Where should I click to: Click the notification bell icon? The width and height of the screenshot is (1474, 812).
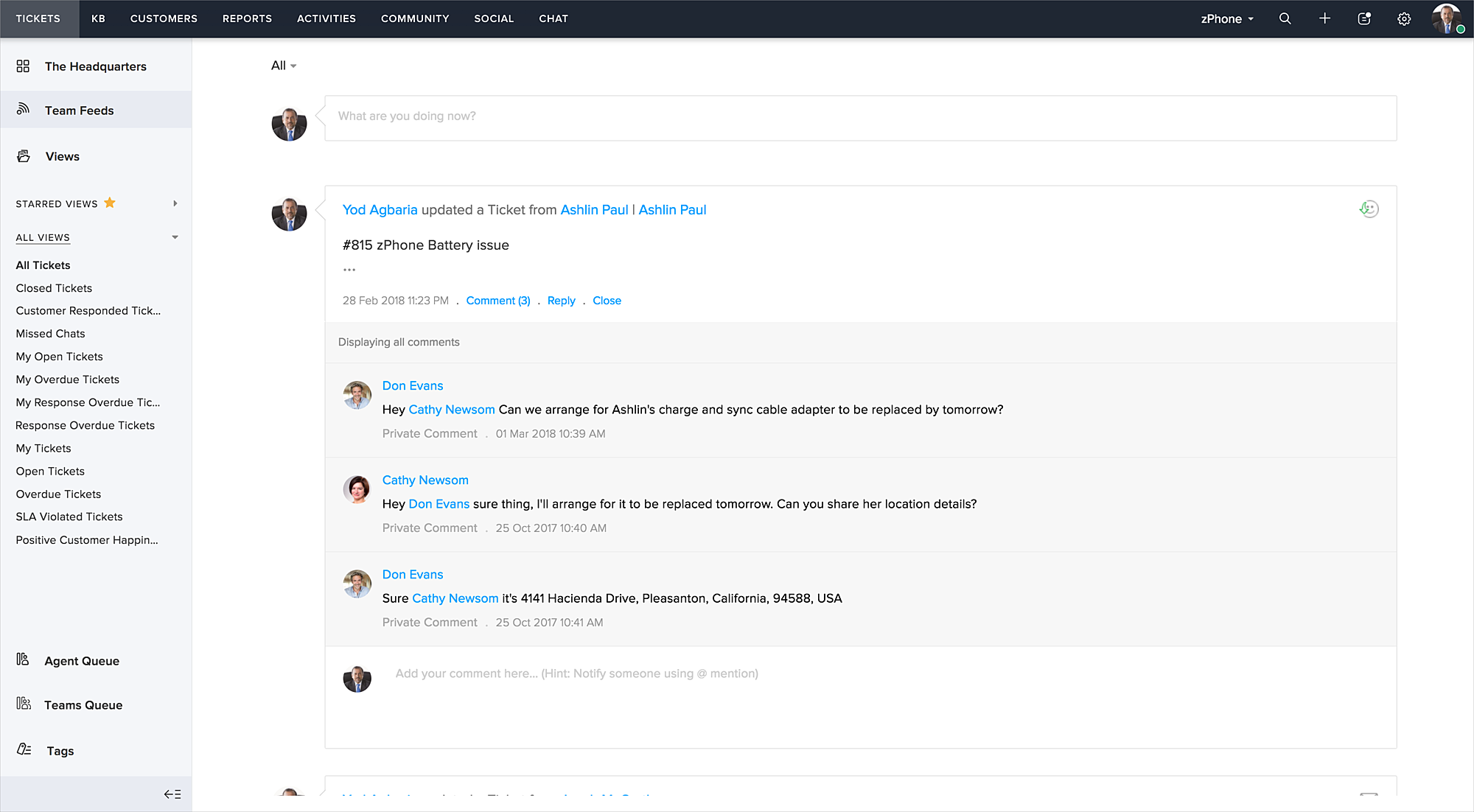[1363, 18]
